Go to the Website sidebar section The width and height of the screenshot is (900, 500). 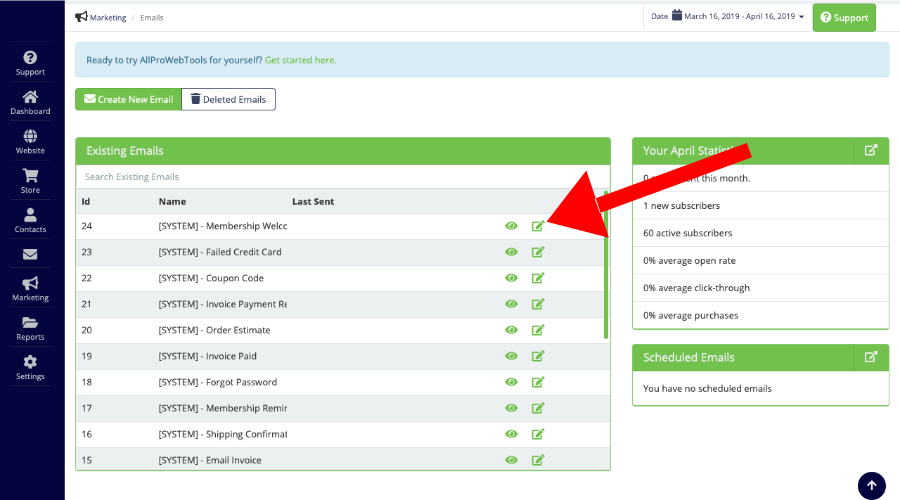coord(30,141)
